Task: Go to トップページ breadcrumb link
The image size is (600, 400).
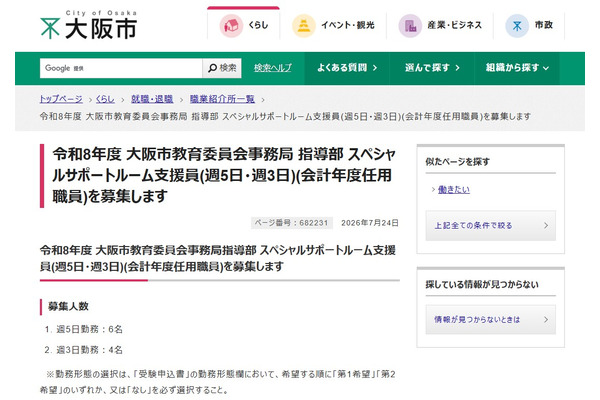Action: point(61,99)
